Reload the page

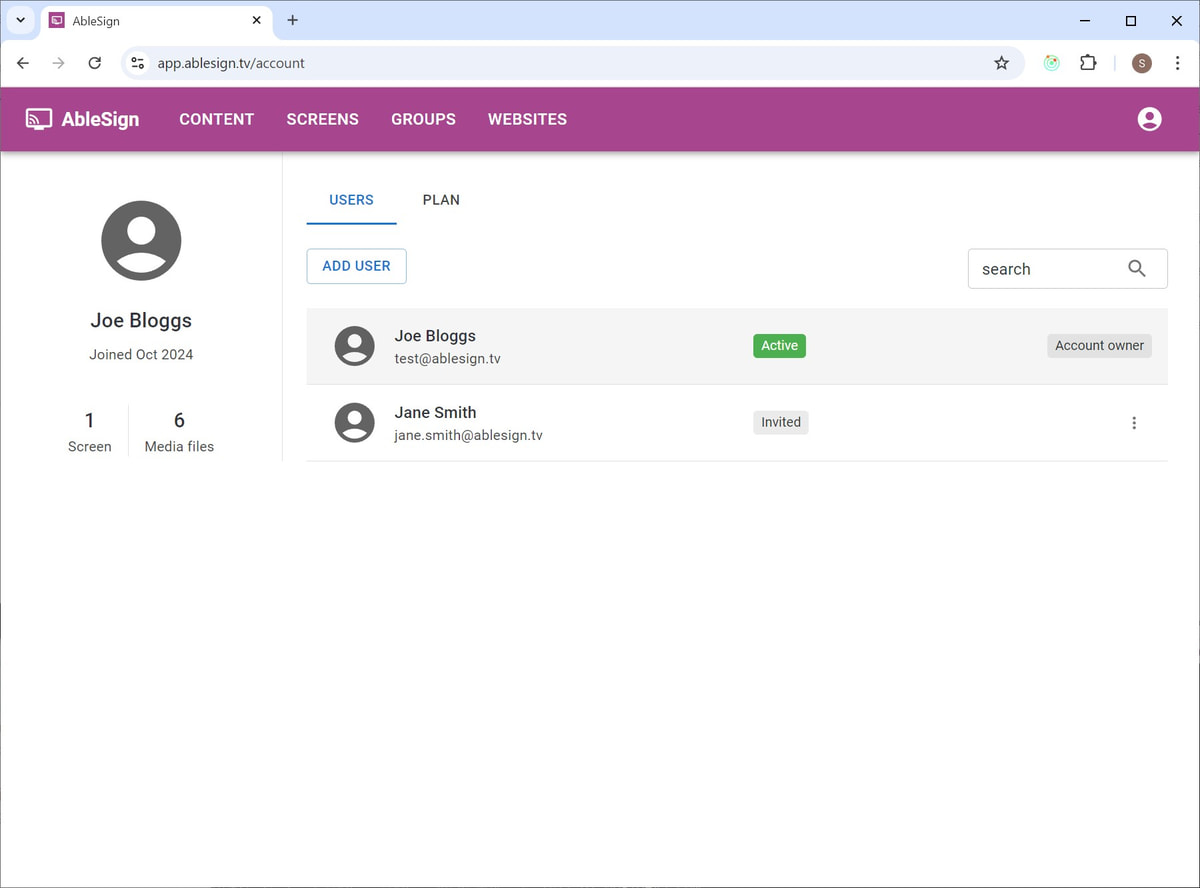(x=95, y=63)
